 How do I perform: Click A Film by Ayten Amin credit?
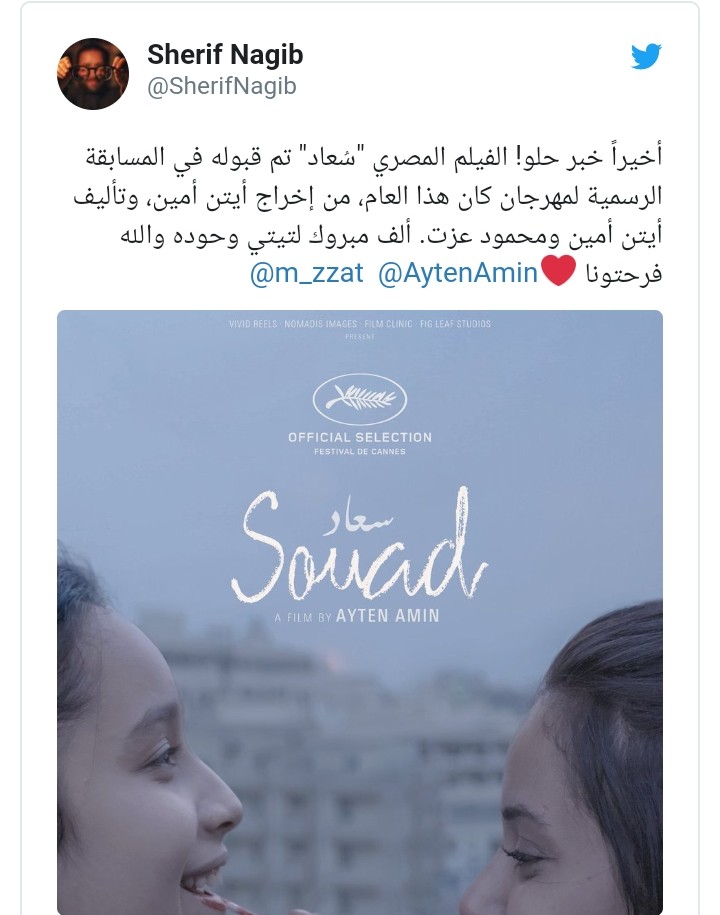point(357,616)
